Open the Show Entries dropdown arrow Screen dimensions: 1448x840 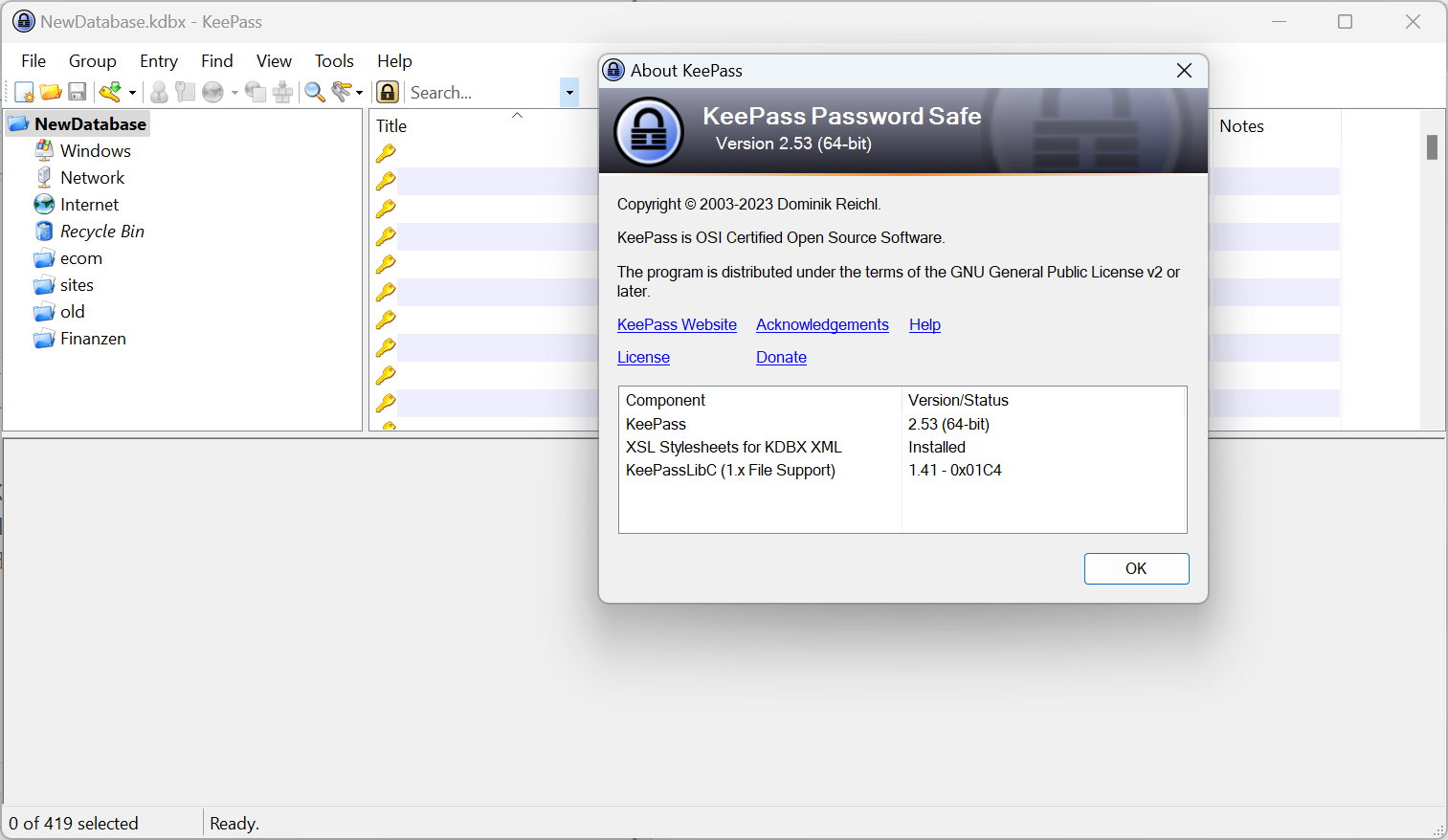click(x=360, y=93)
